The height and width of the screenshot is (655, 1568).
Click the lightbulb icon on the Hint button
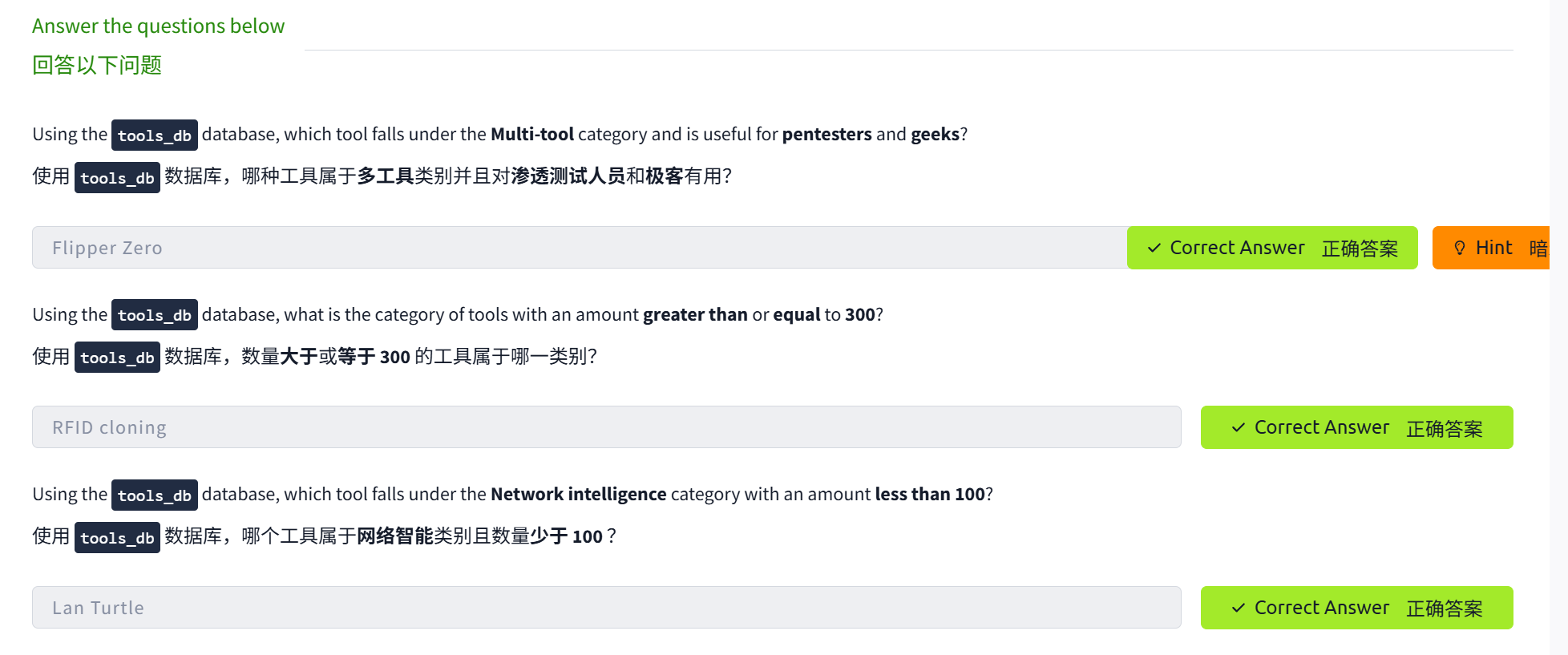tap(1460, 248)
